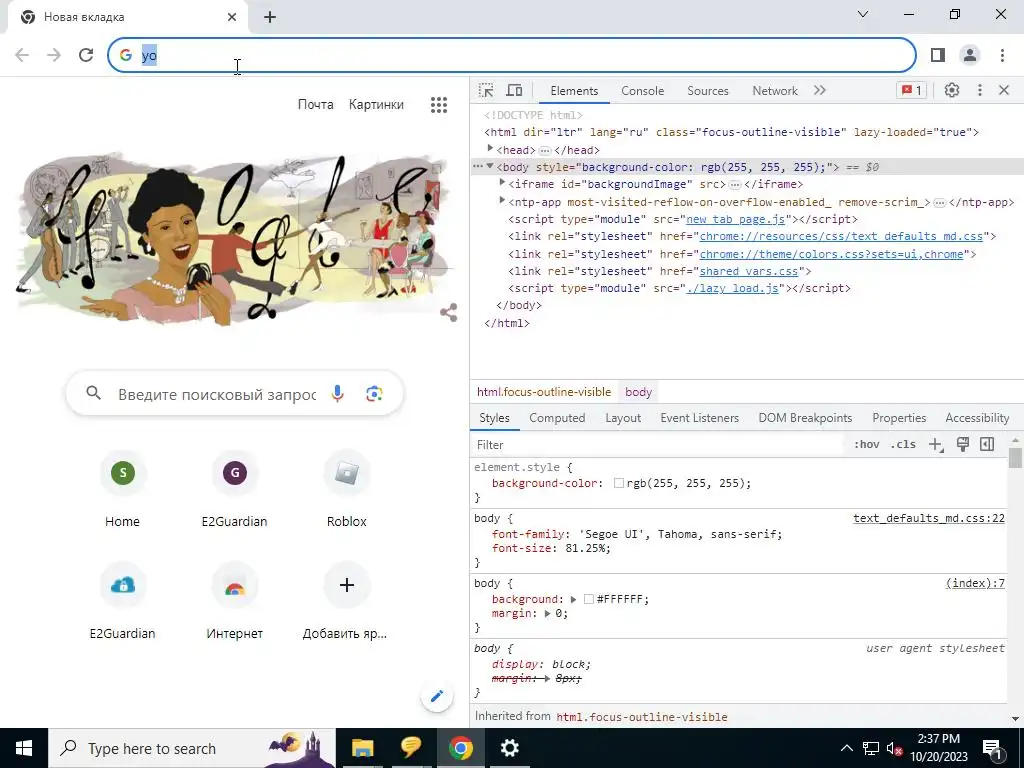The width and height of the screenshot is (1024, 768).
Task: Toggle device toolbar icon in DevTools
Action: 515,91
